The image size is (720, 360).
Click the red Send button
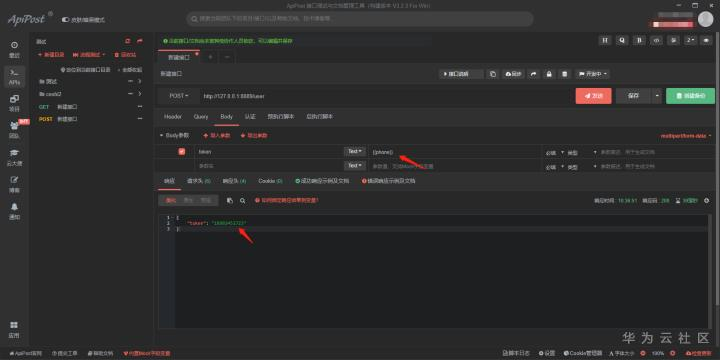(593, 96)
